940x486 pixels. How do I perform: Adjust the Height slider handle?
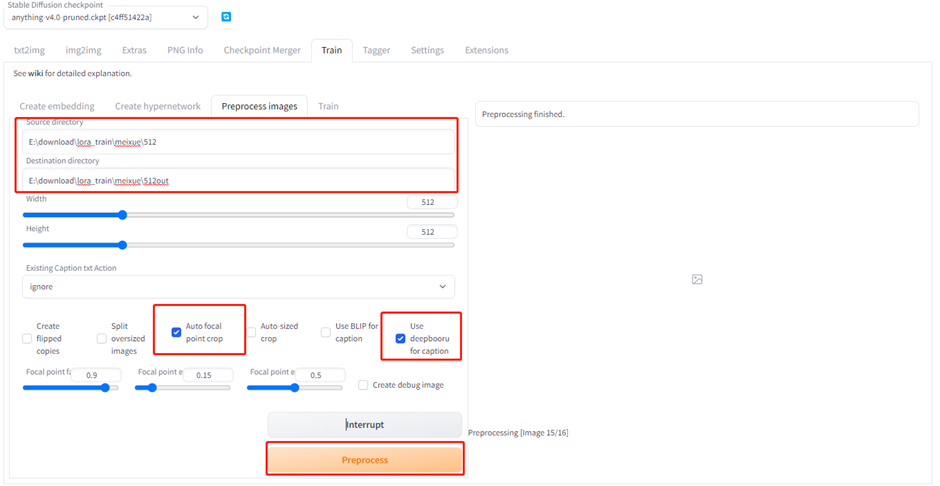pos(123,244)
